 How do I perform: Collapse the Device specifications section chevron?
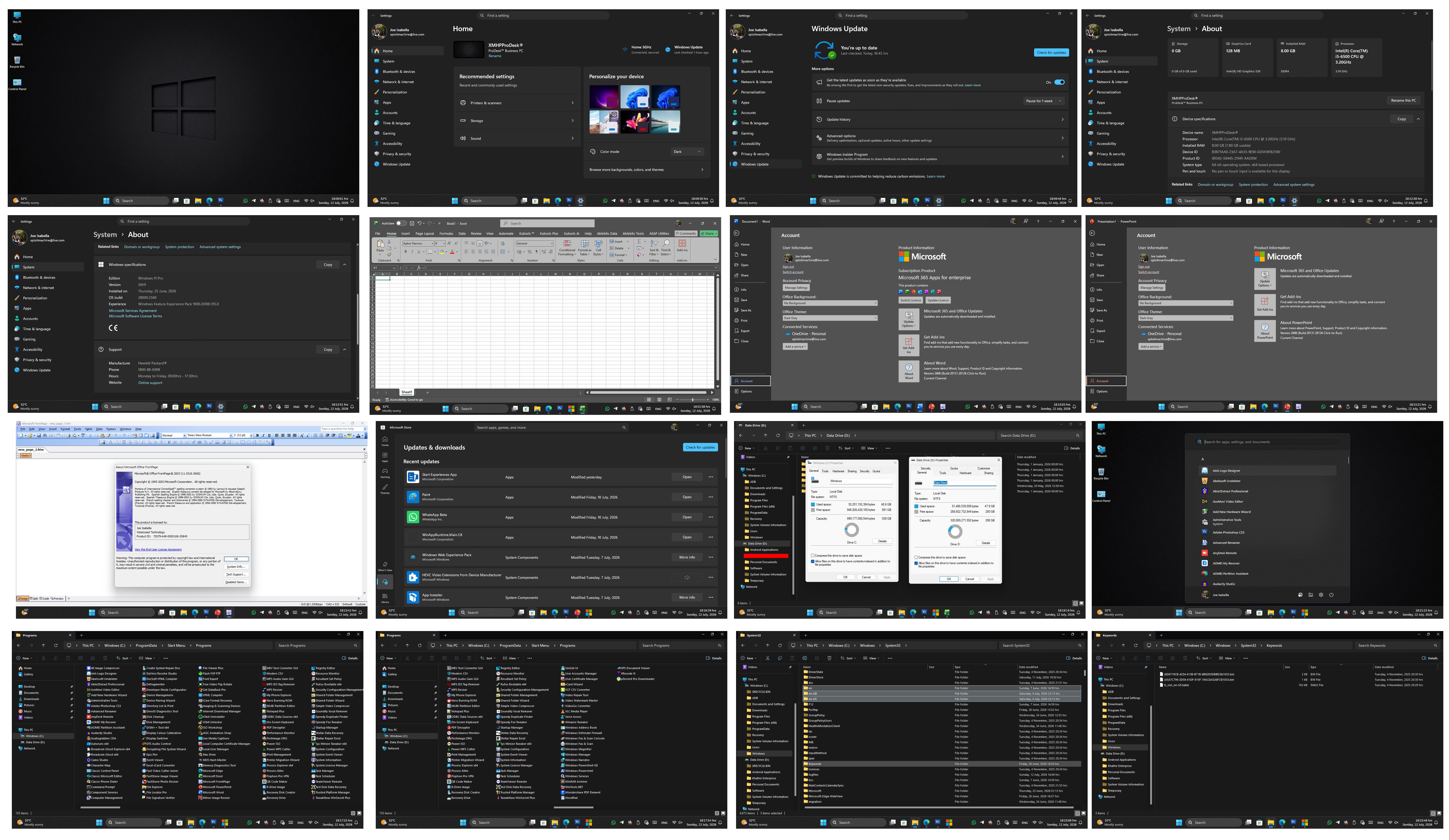[x=1418, y=119]
